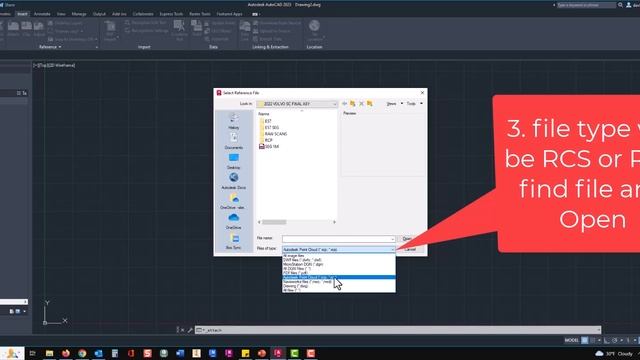The image size is (640, 360).
Task: Open Chrome from the Windows taskbar
Action: 82,353
